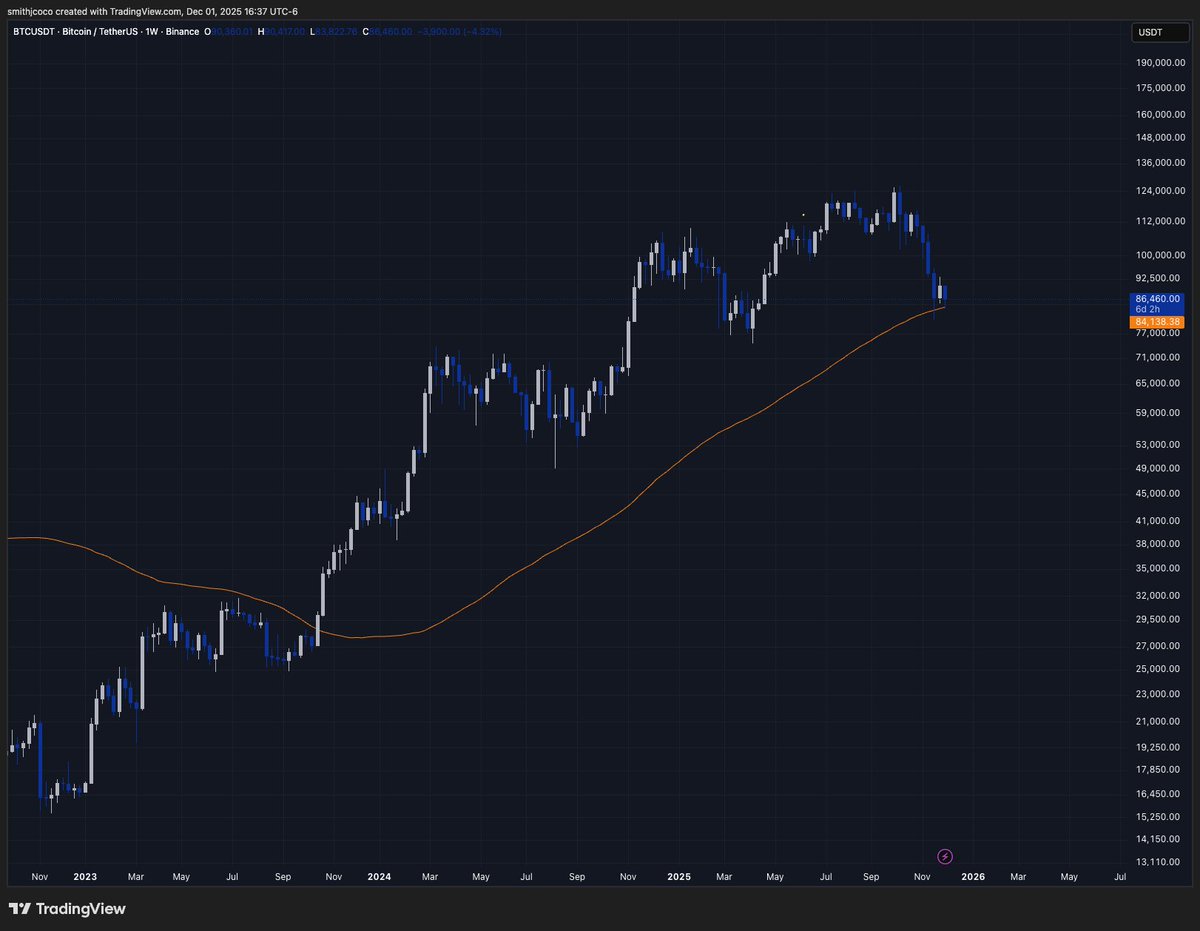Open the BTCUSDT symbol name to change symbols

33,32
